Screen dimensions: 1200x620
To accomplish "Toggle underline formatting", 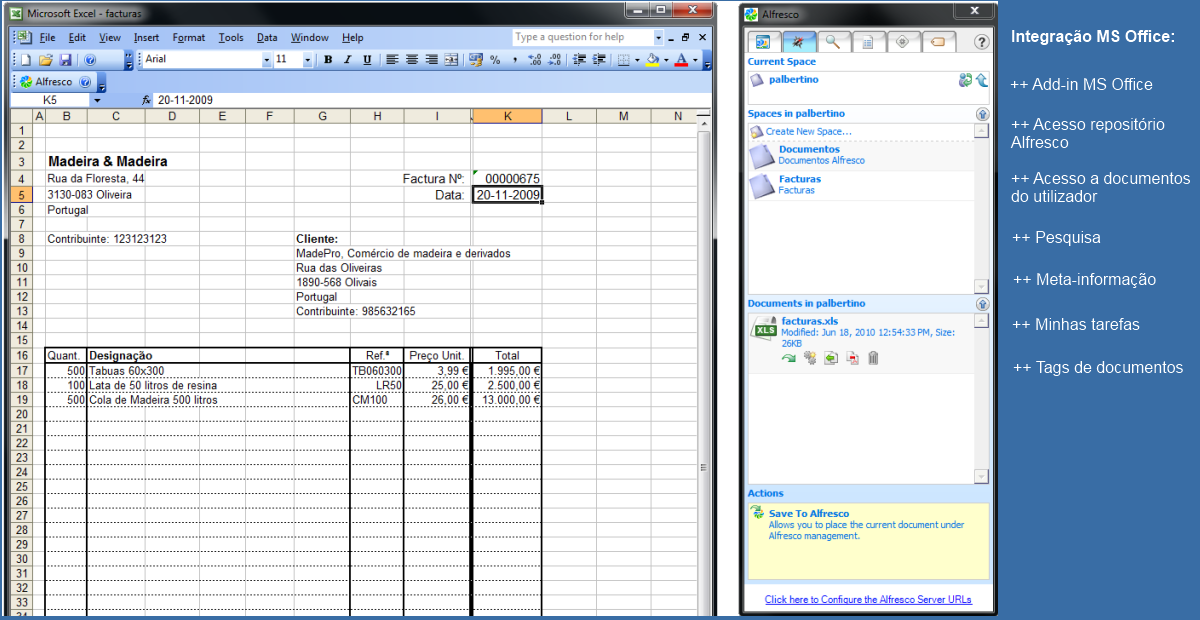I will [367, 60].
